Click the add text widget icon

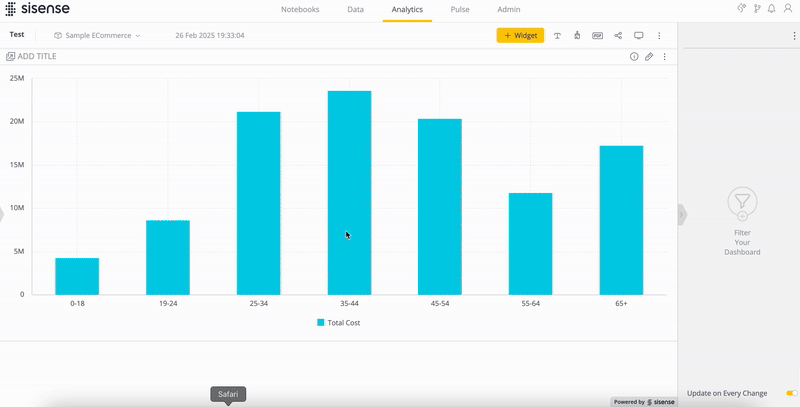point(557,35)
